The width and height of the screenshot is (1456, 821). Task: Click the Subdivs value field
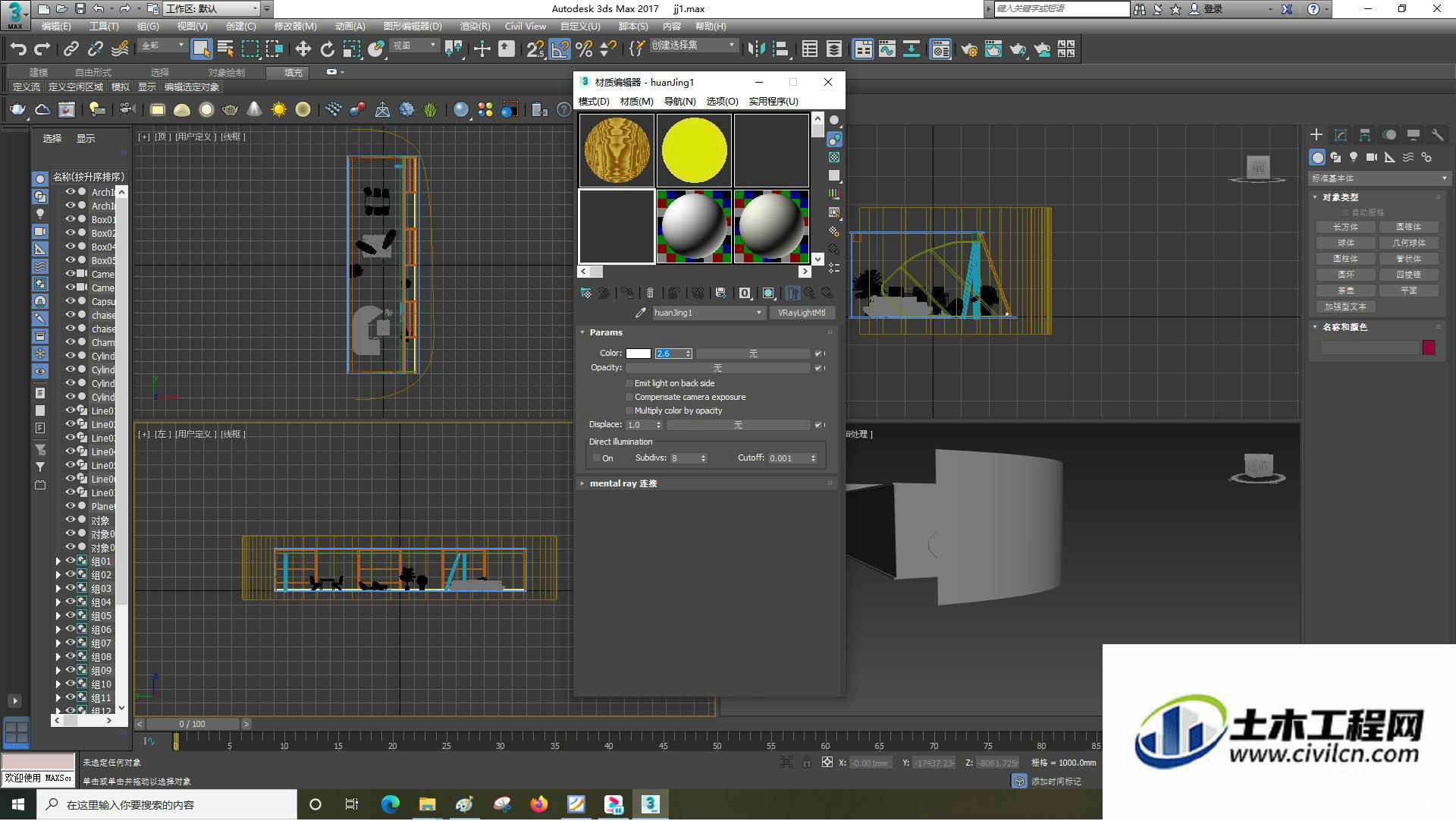click(x=684, y=458)
